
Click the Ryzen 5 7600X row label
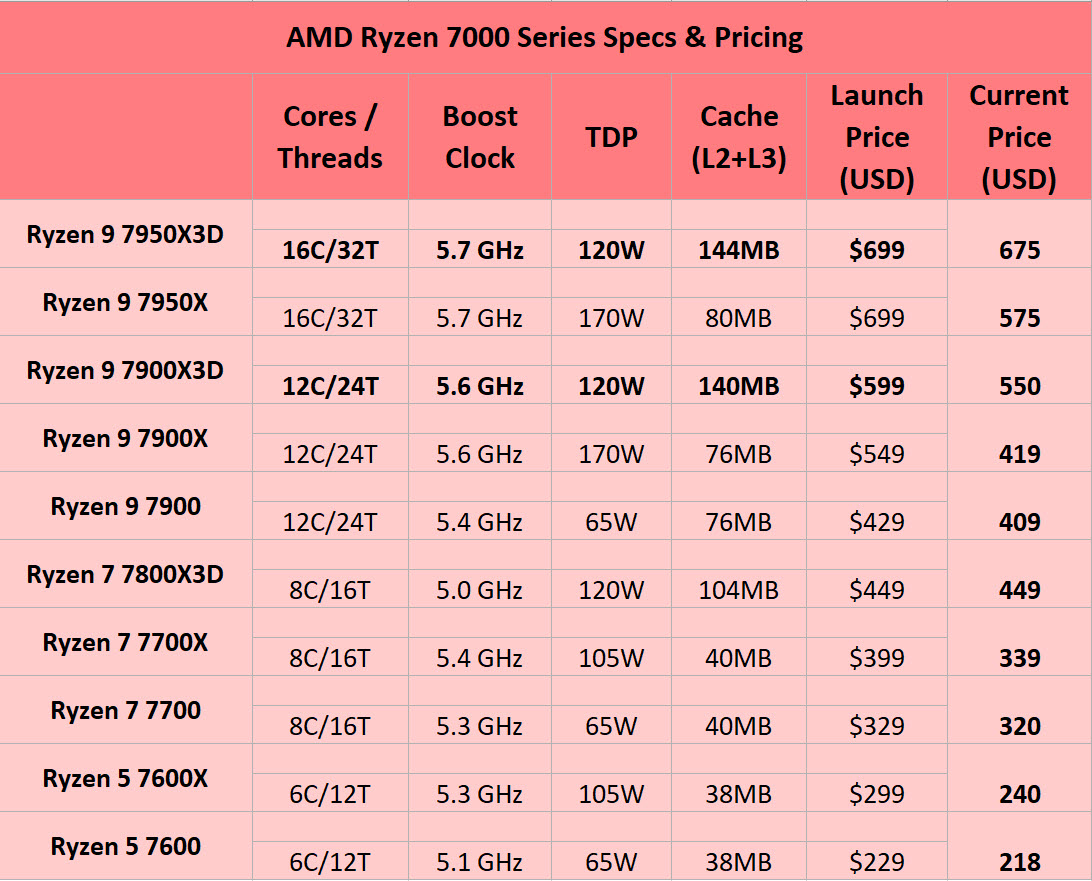125,778
